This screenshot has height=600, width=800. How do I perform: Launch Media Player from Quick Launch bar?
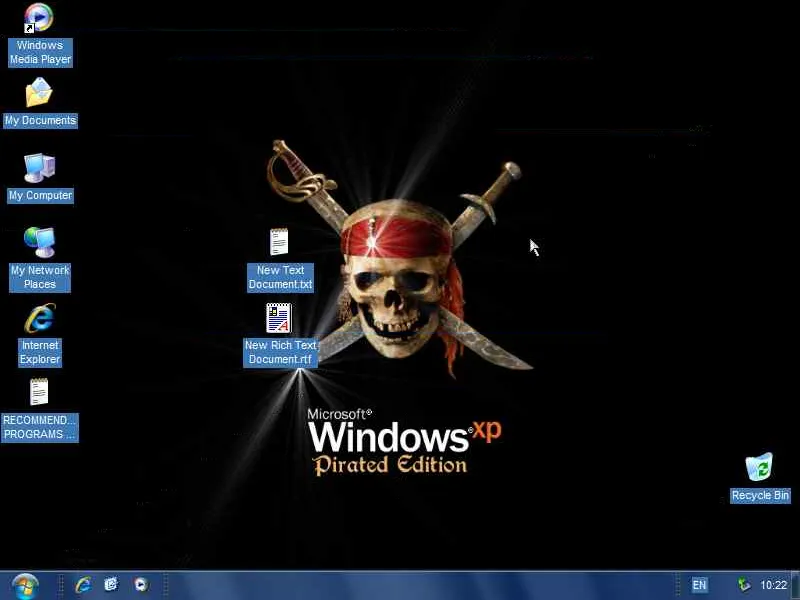coord(141,585)
